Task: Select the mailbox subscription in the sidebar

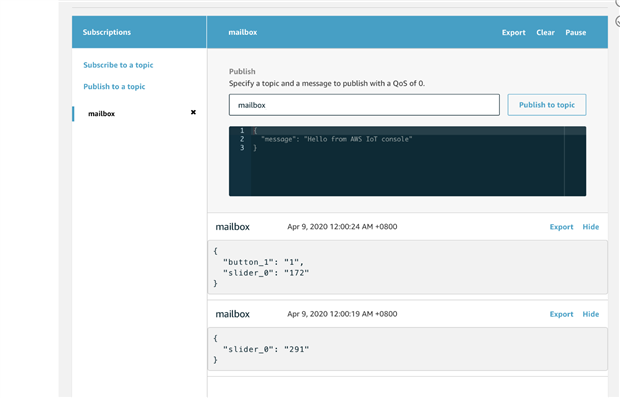Action: 101,114
